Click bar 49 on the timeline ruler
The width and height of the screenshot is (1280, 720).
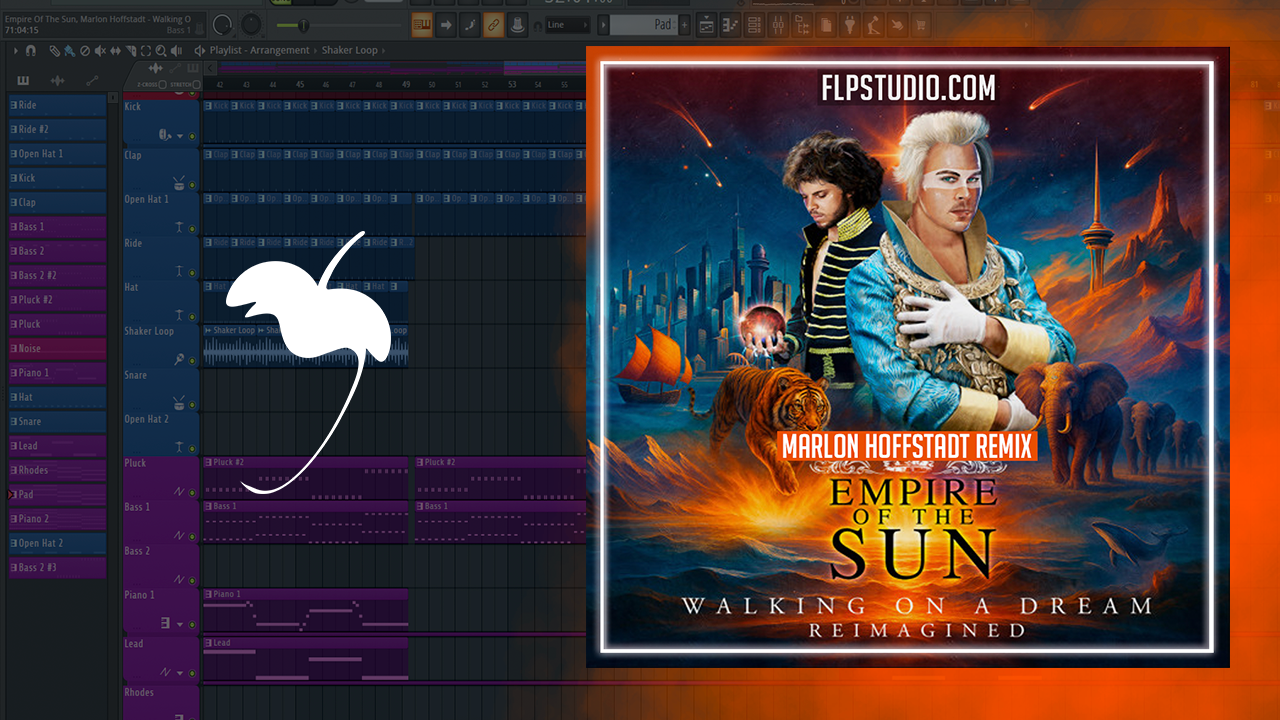(406, 85)
